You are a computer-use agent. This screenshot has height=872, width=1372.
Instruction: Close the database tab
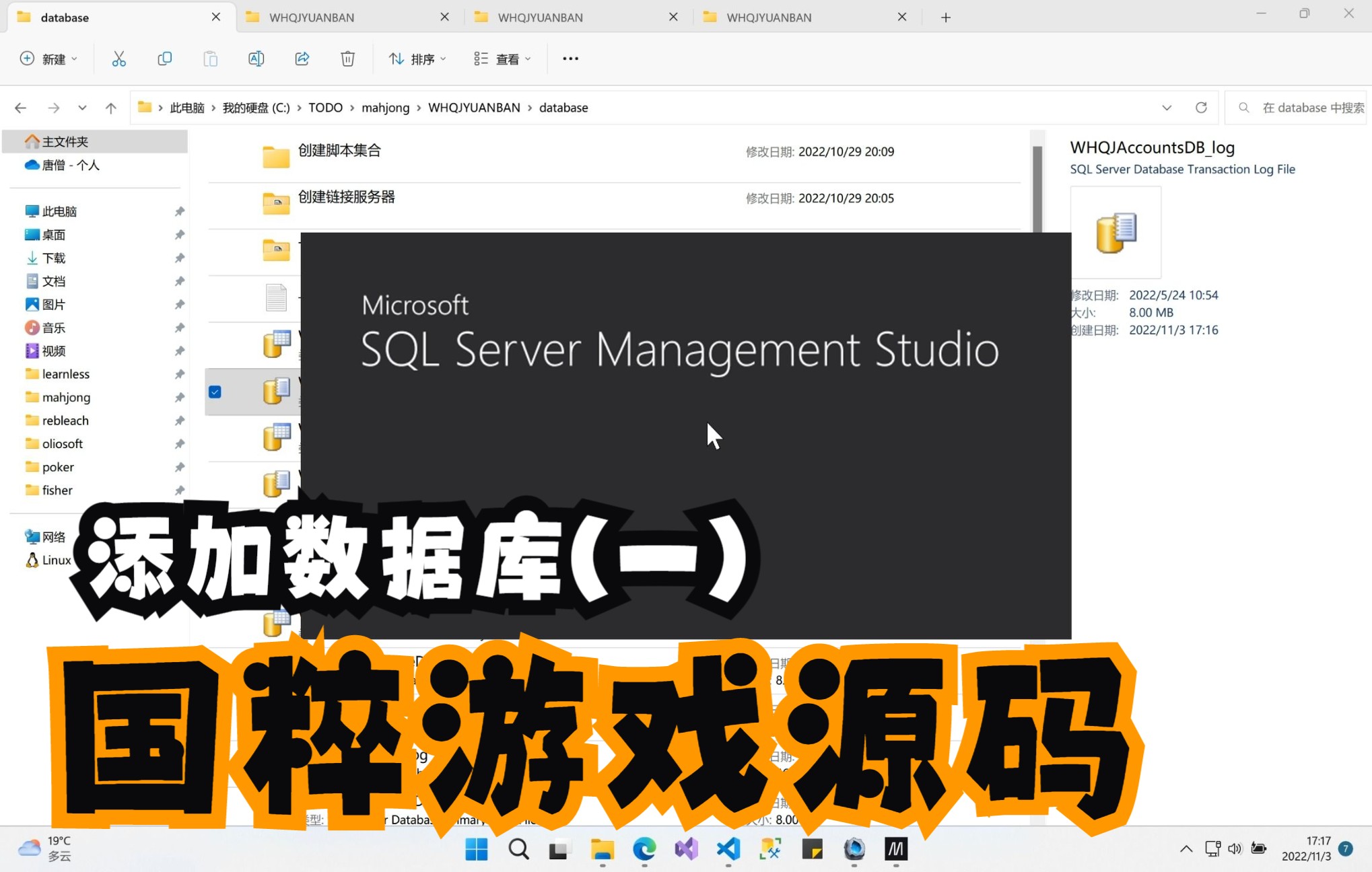[215, 17]
